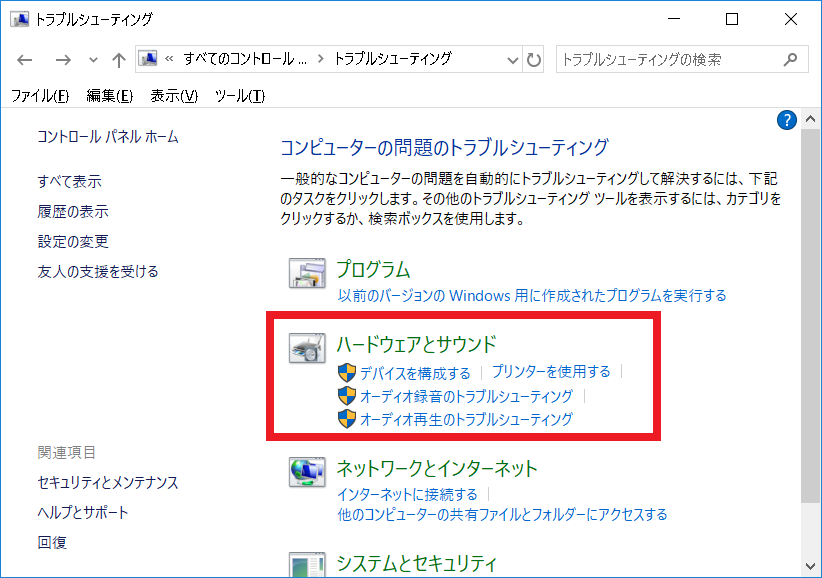822x578 pixels.
Task: Click the ネットワークとインターネット category icon
Action: click(x=307, y=472)
